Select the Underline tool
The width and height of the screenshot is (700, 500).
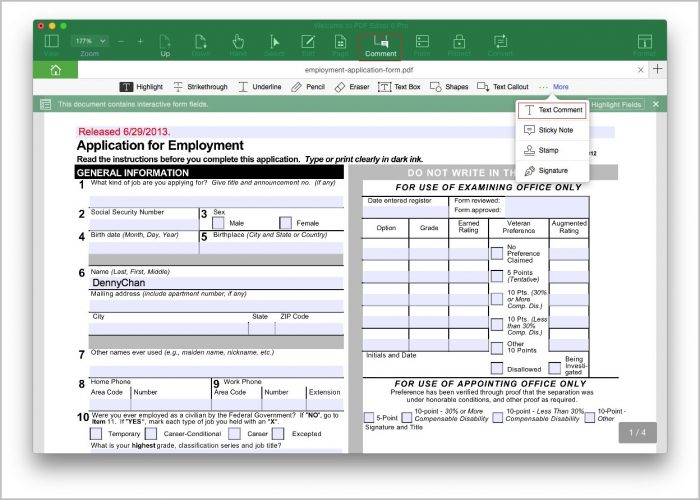[260, 87]
